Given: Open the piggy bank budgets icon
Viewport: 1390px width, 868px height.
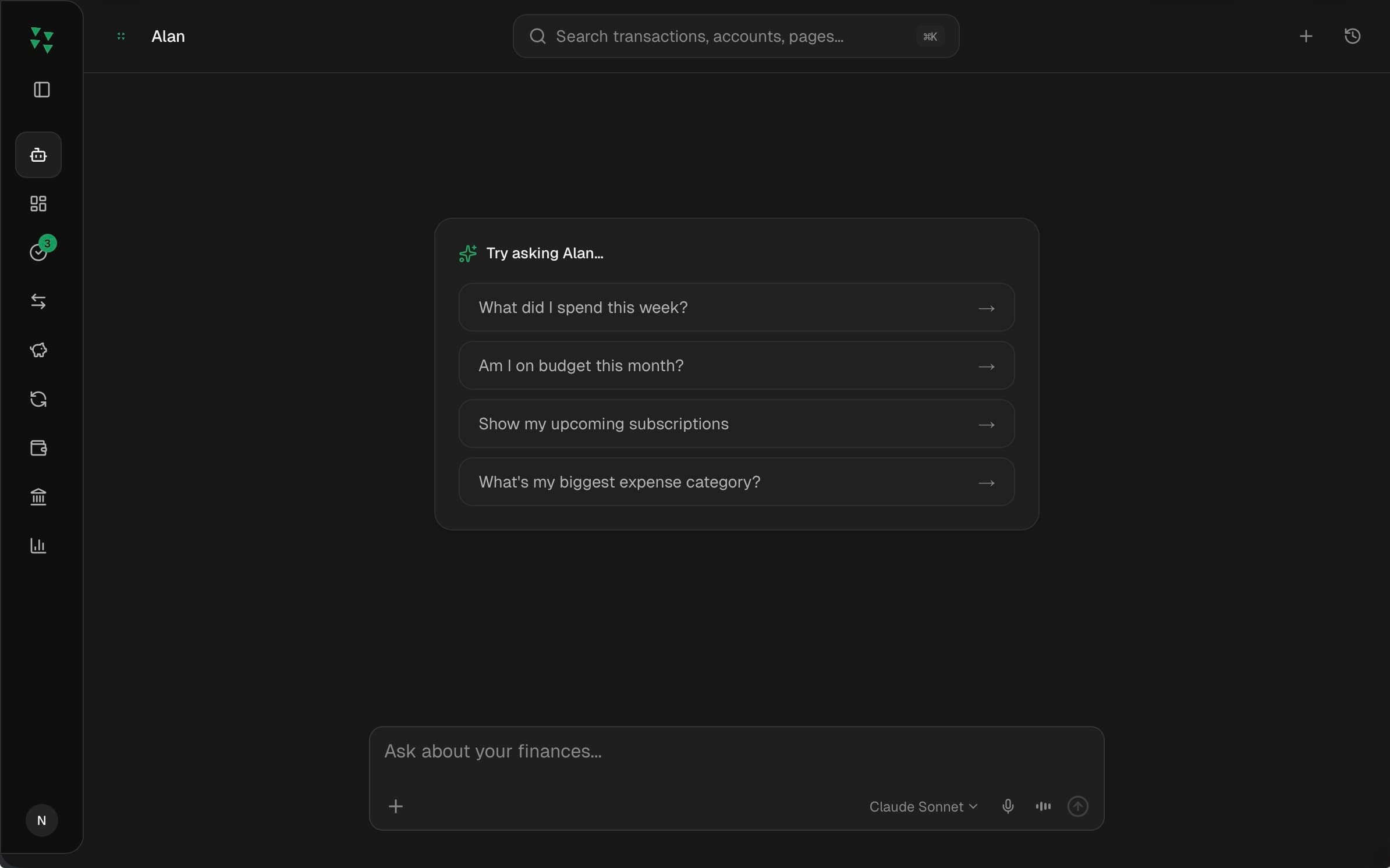Looking at the screenshot, I should tap(38, 350).
